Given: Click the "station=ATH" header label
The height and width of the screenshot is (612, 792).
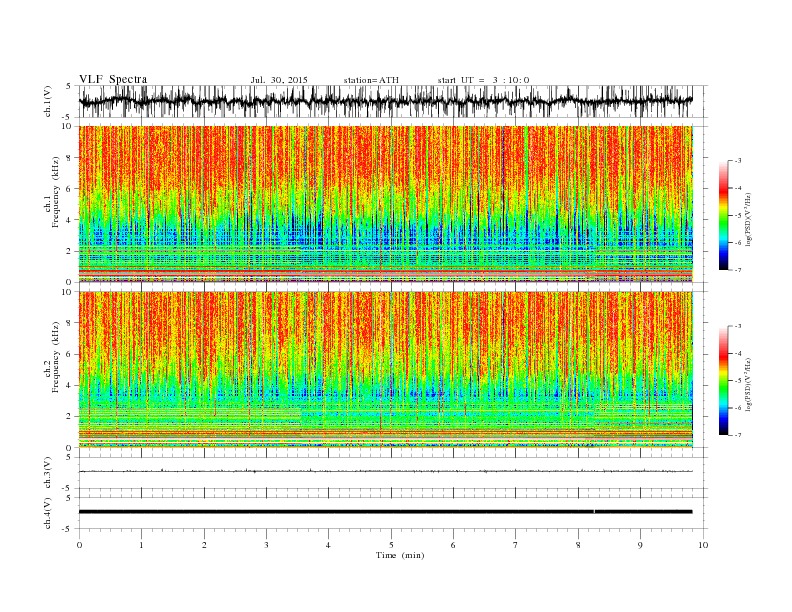Looking at the screenshot, I should [371, 80].
